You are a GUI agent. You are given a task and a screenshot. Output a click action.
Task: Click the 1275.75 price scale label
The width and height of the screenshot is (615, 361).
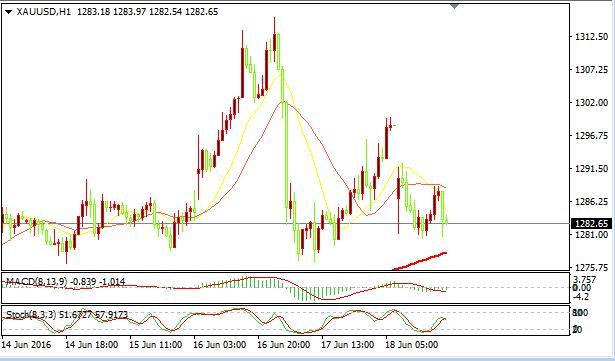591,267
